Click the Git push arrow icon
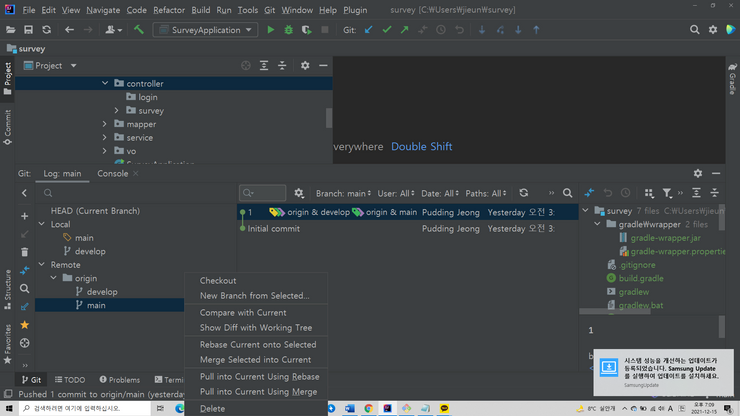740x416 pixels. [404, 30]
